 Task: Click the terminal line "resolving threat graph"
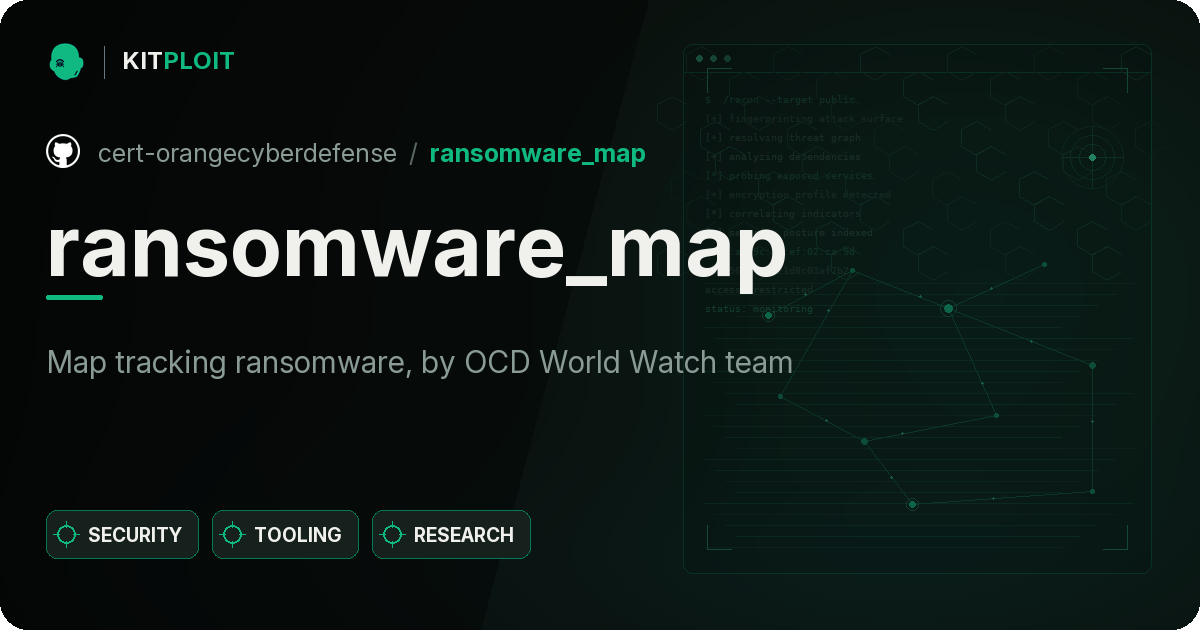click(783, 138)
